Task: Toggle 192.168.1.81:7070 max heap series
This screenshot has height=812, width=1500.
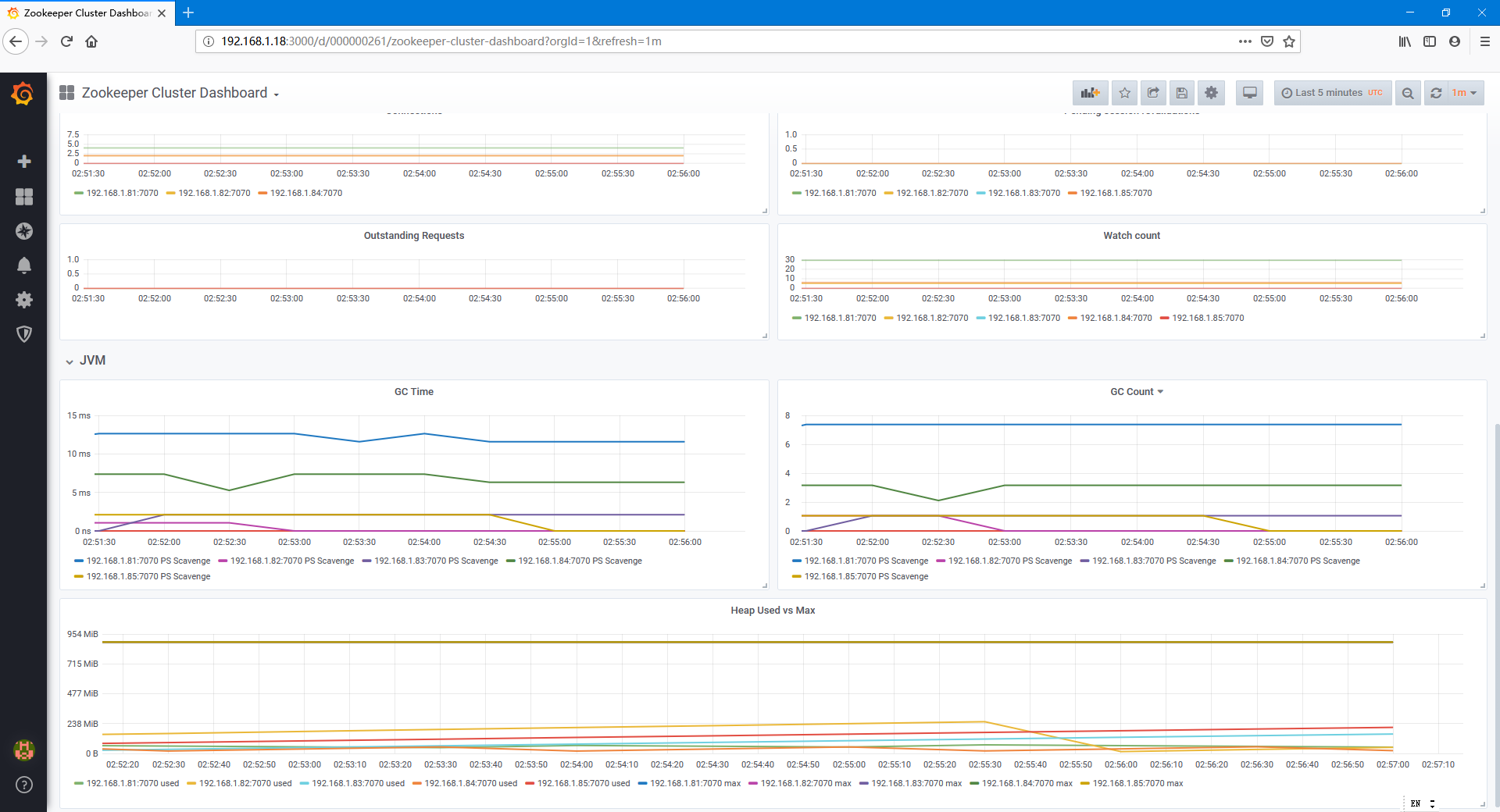Action: pos(695,783)
